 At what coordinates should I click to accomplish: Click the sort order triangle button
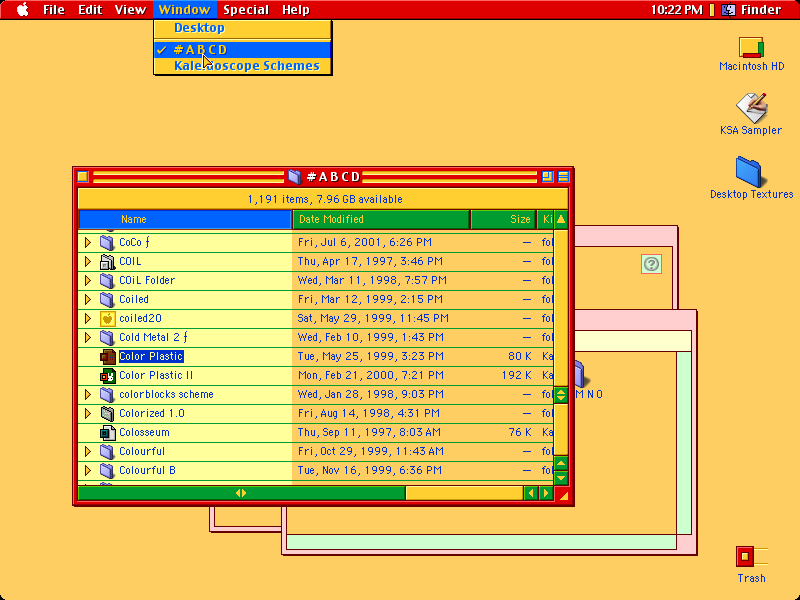point(561,219)
